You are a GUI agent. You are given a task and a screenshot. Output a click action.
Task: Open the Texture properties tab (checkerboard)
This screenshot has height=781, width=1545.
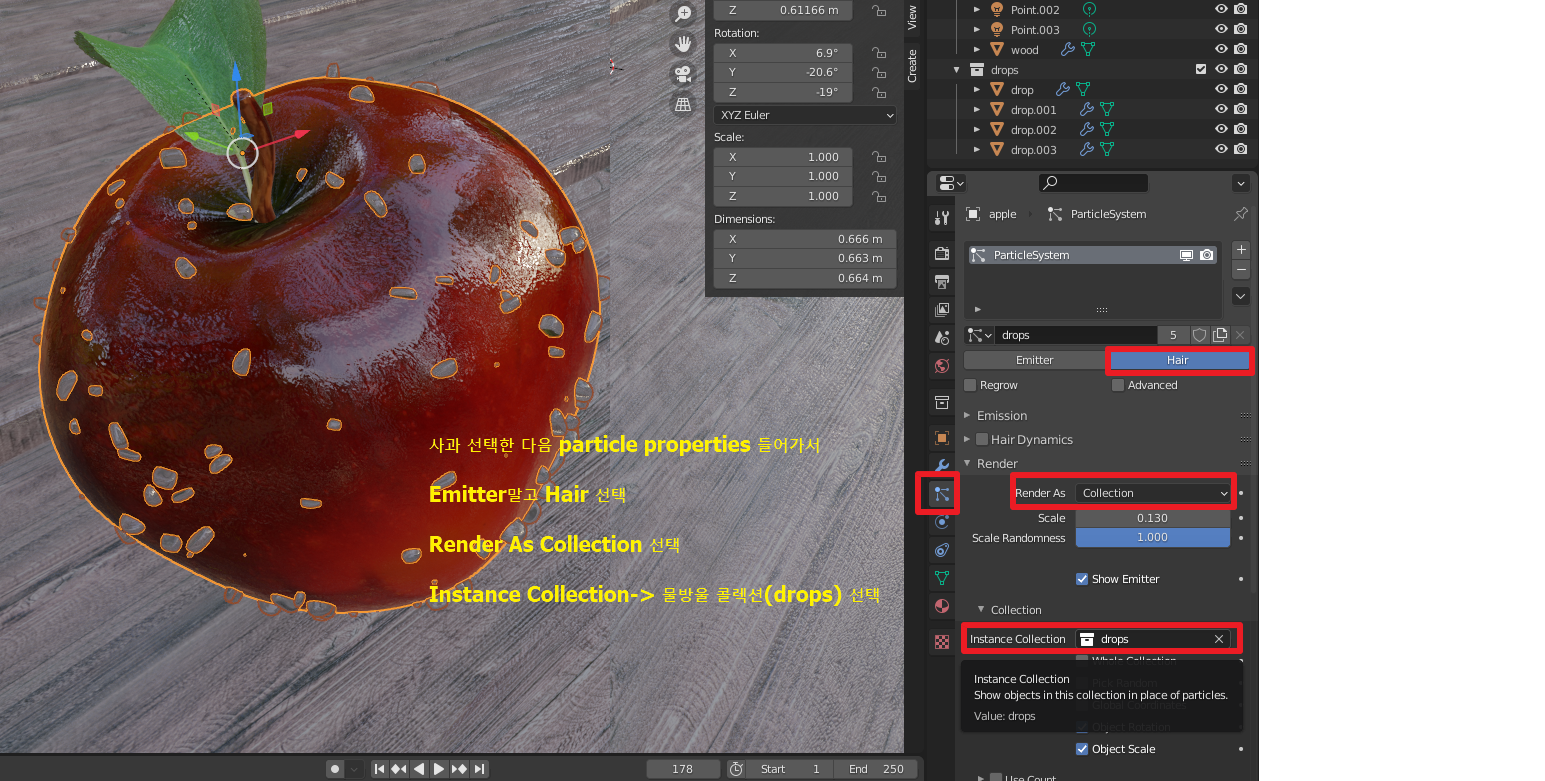941,642
